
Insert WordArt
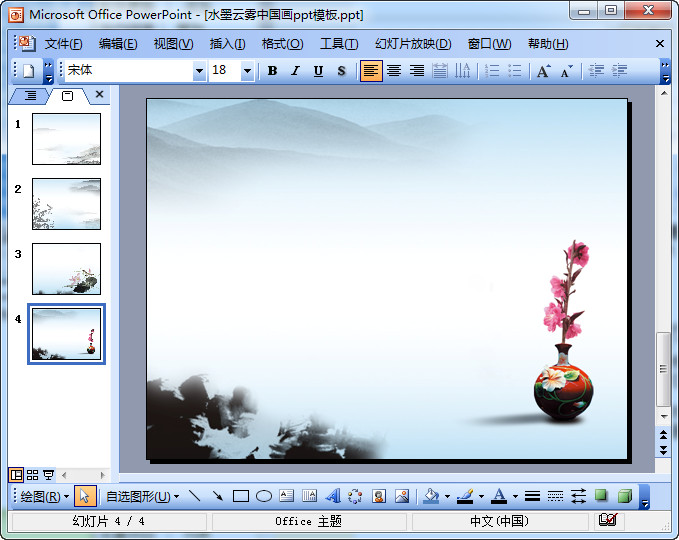coord(333,496)
